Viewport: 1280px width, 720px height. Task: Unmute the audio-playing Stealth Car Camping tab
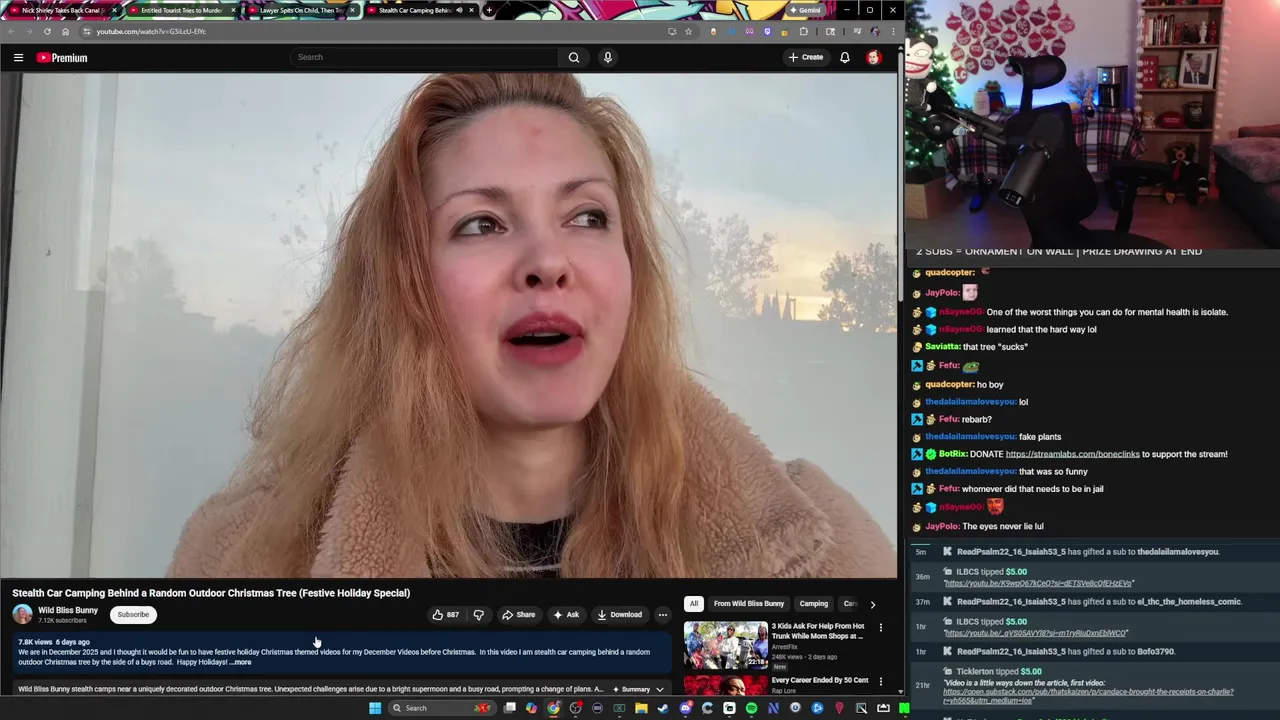pos(459,10)
